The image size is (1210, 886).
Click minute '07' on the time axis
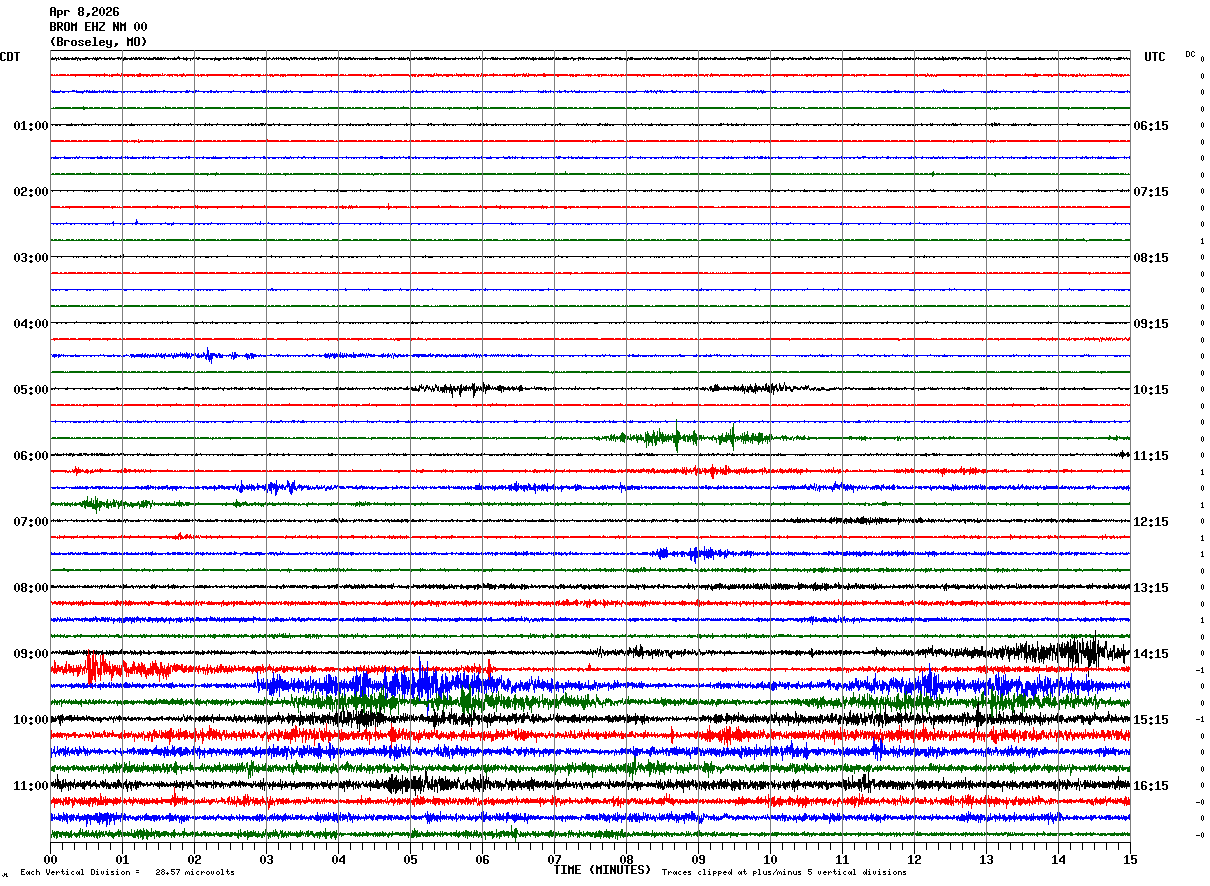(x=554, y=859)
